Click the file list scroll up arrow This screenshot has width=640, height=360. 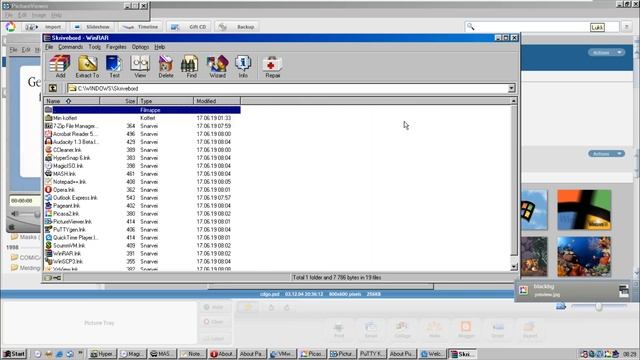(x=513, y=101)
